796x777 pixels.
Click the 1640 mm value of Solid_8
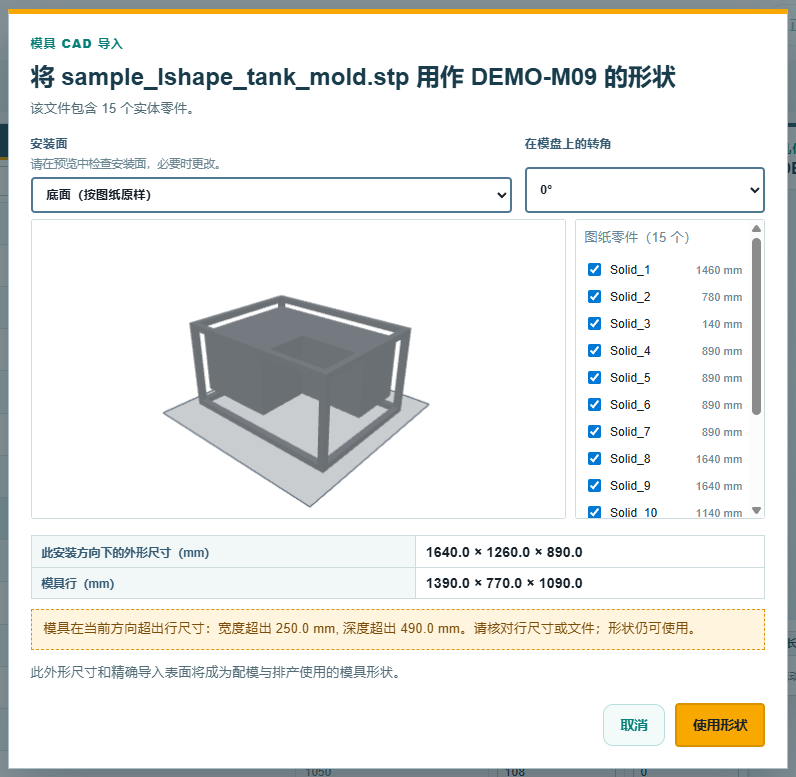(x=719, y=459)
